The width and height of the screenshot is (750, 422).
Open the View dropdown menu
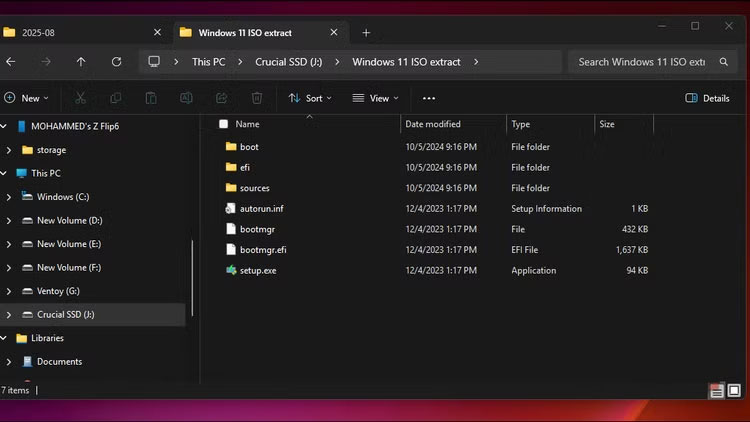point(375,98)
